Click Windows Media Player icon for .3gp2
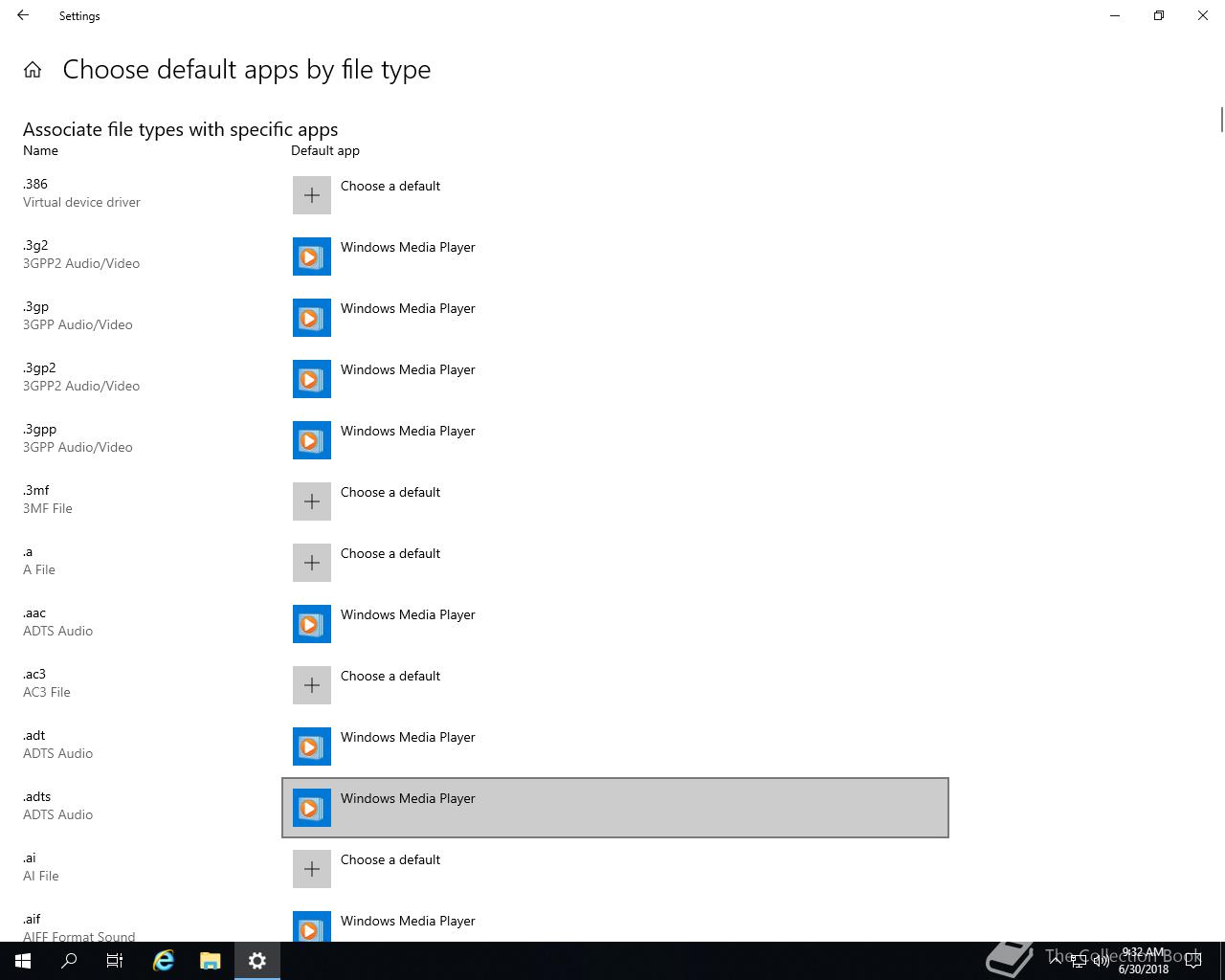This screenshot has height=980, width=1225. (312, 379)
